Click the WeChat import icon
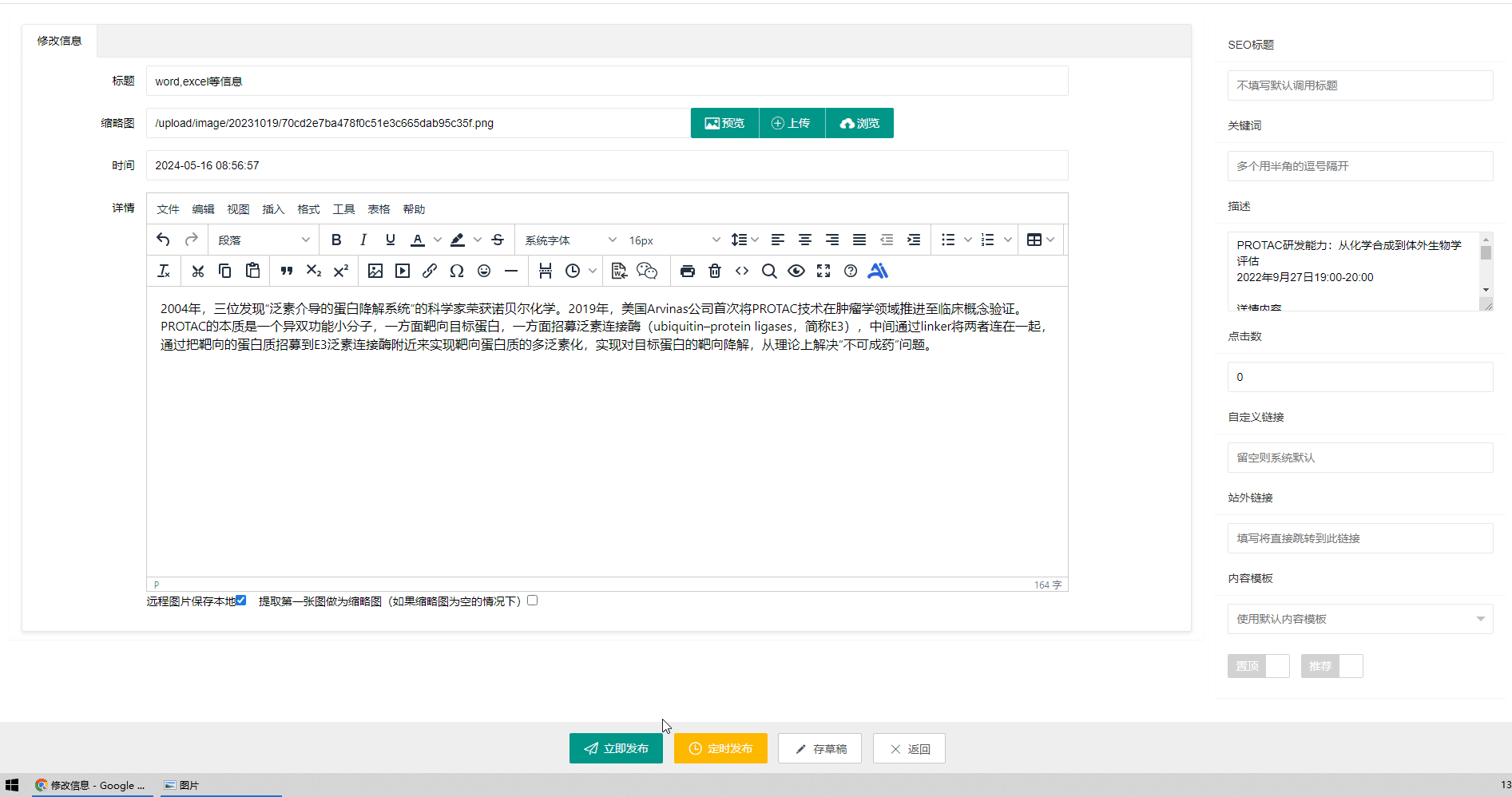The image size is (1512, 797). point(647,271)
